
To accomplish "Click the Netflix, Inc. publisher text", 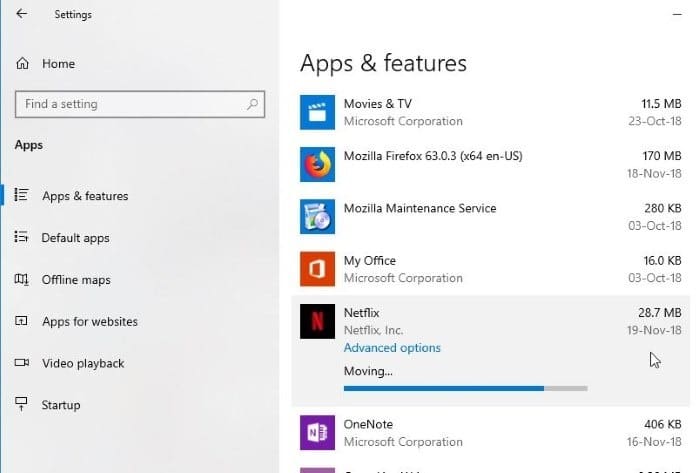I will [x=374, y=330].
